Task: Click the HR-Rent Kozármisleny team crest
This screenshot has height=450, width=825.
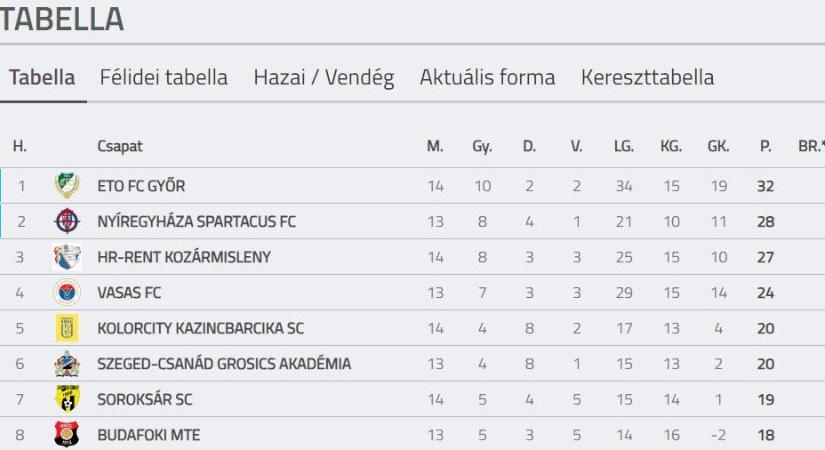Action: tap(67, 257)
